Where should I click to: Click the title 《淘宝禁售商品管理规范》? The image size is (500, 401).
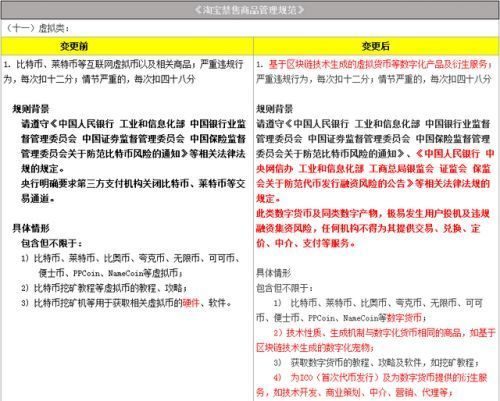[249, 10]
